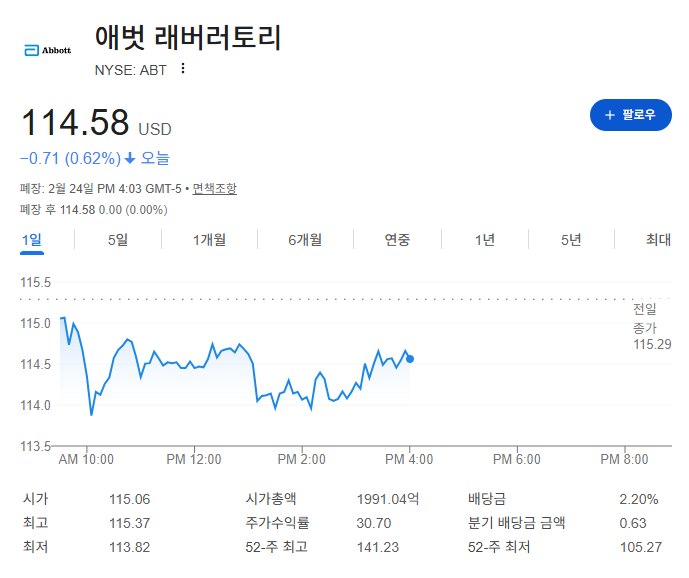Screen dimensions: 689x578
Task: Click the 시가총액 market cap value
Action: pyautogui.click(x=388, y=499)
